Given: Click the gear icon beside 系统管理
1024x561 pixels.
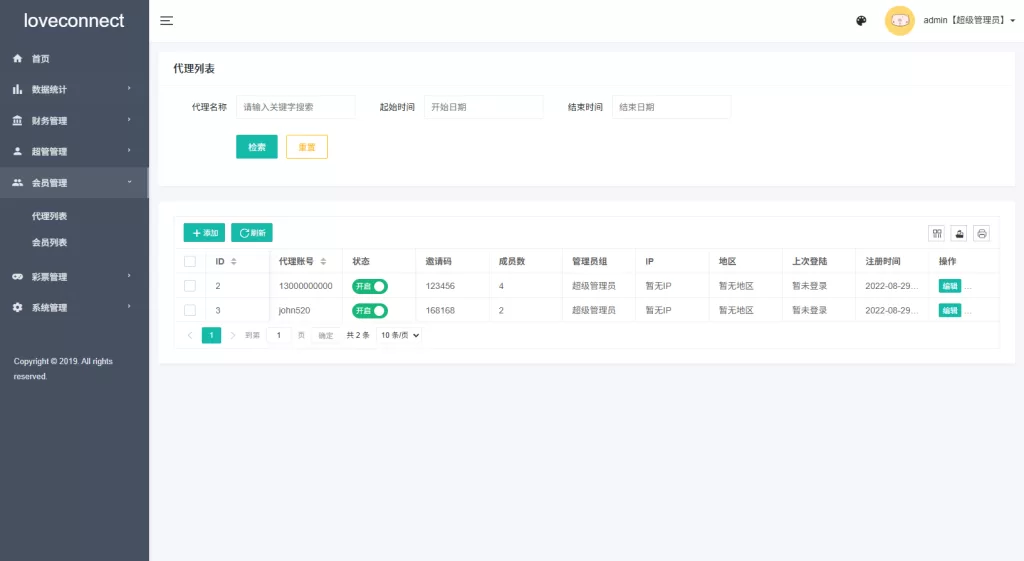Looking at the screenshot, I should click(18, 307).
